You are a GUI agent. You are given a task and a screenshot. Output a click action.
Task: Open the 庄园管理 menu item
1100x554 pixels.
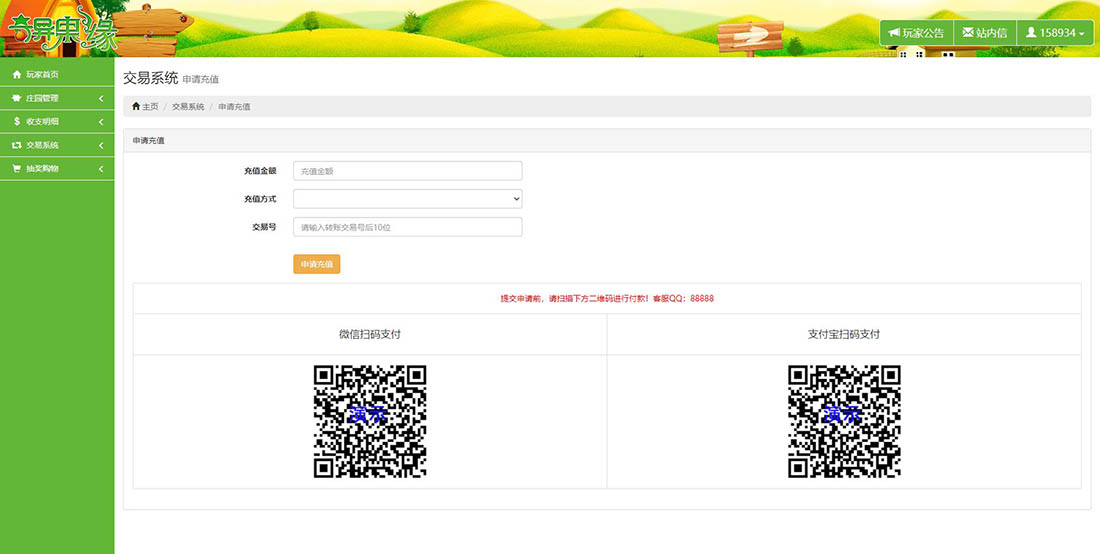57,98
